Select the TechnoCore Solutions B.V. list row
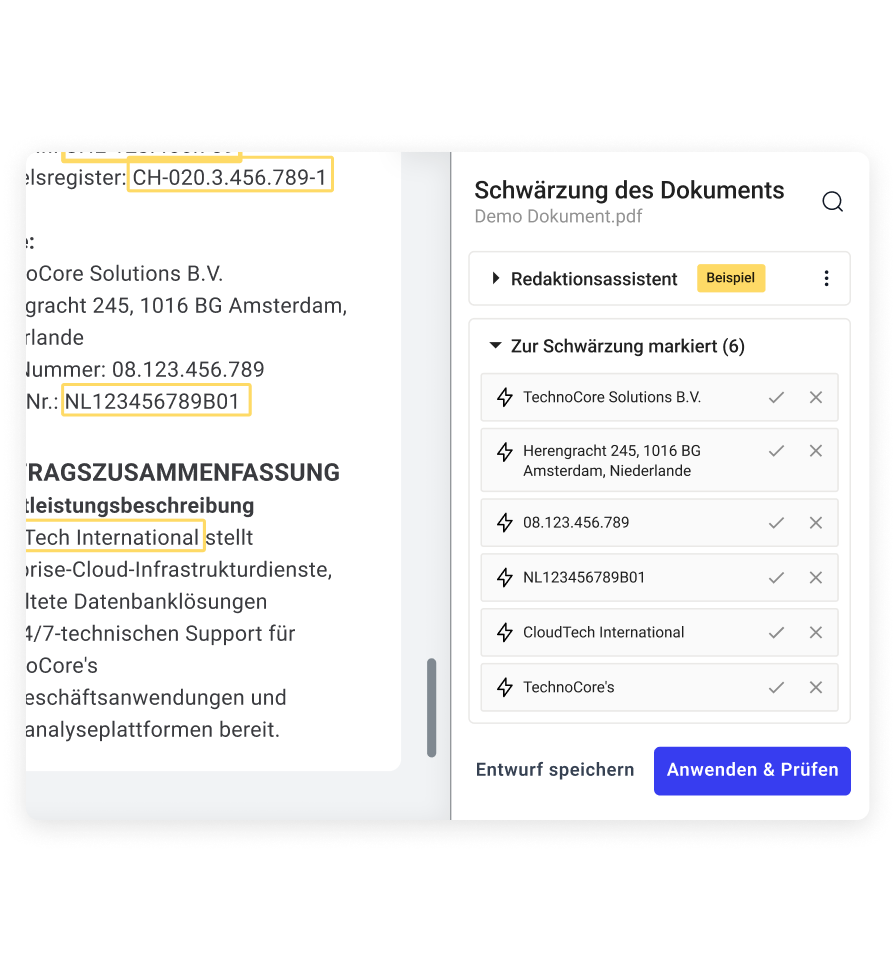The height and width of the screenshot is (971, 896). (x=659, y=397)
